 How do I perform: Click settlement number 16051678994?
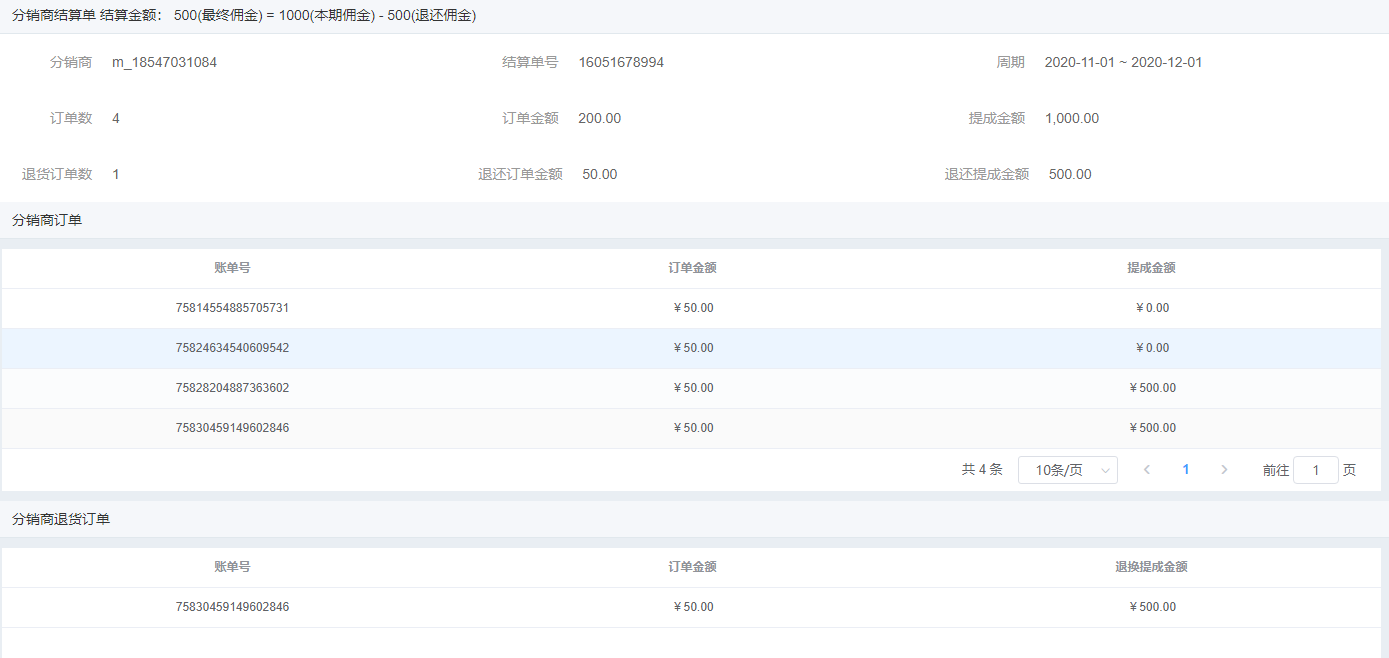tap(621, 62)
